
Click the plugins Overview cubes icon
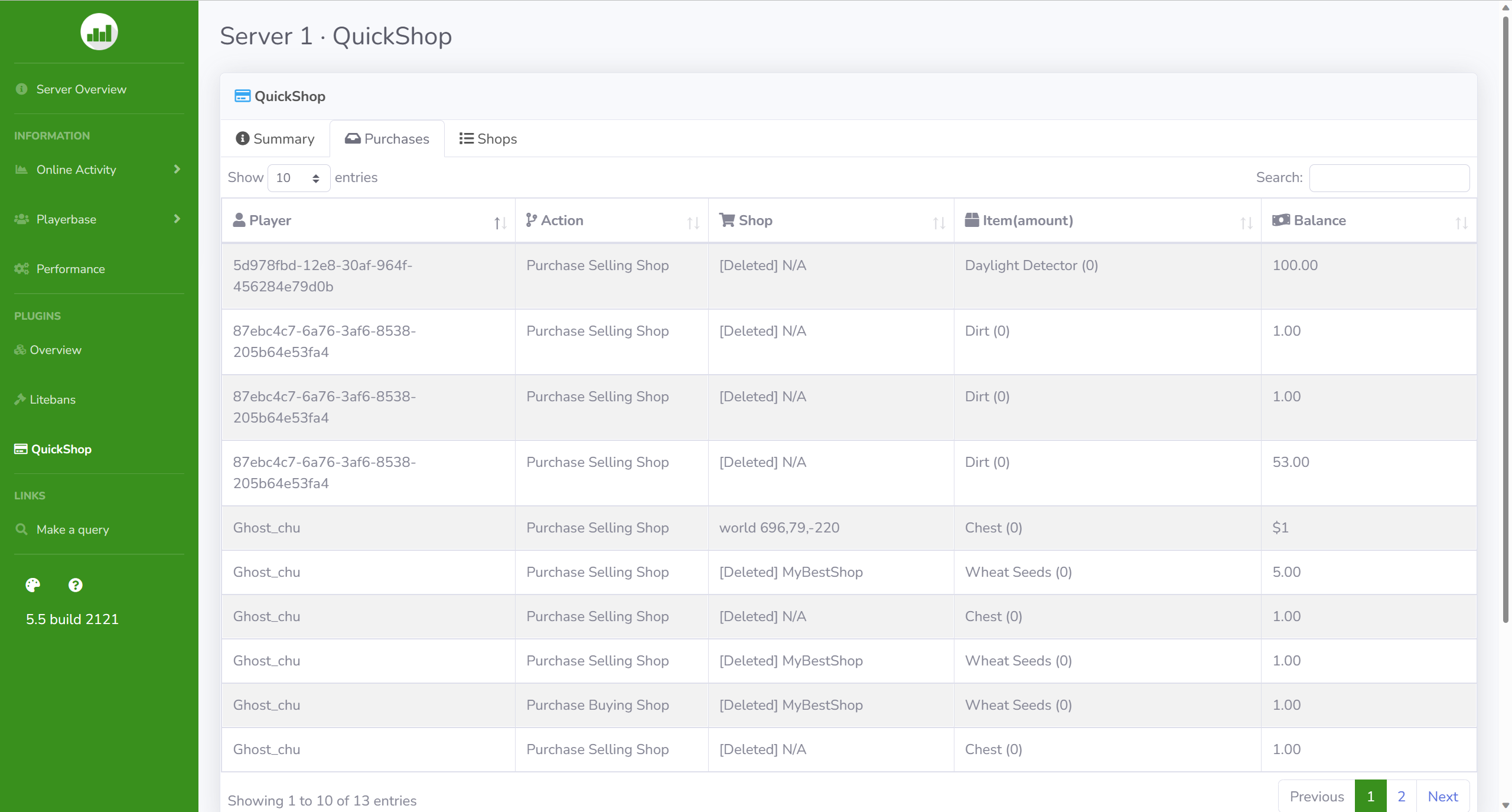click(x=20, y=350)
